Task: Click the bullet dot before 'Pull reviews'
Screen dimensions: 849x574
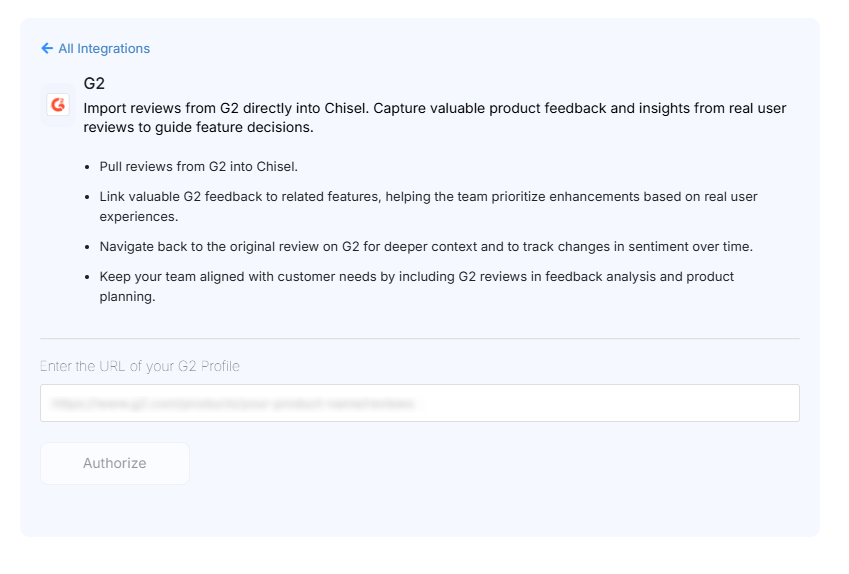Action: (87, 167)
